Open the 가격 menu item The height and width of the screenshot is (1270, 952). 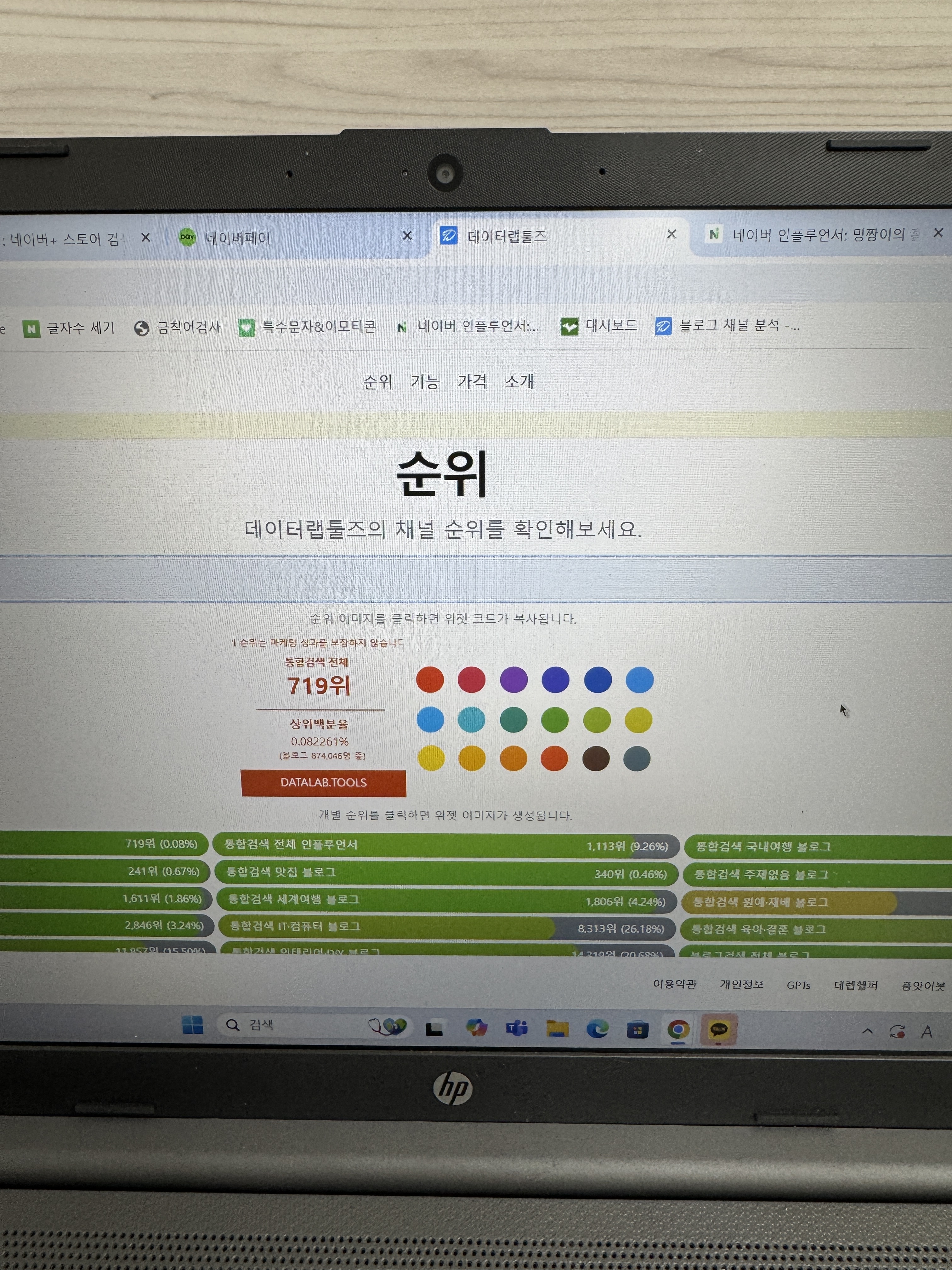472,381
